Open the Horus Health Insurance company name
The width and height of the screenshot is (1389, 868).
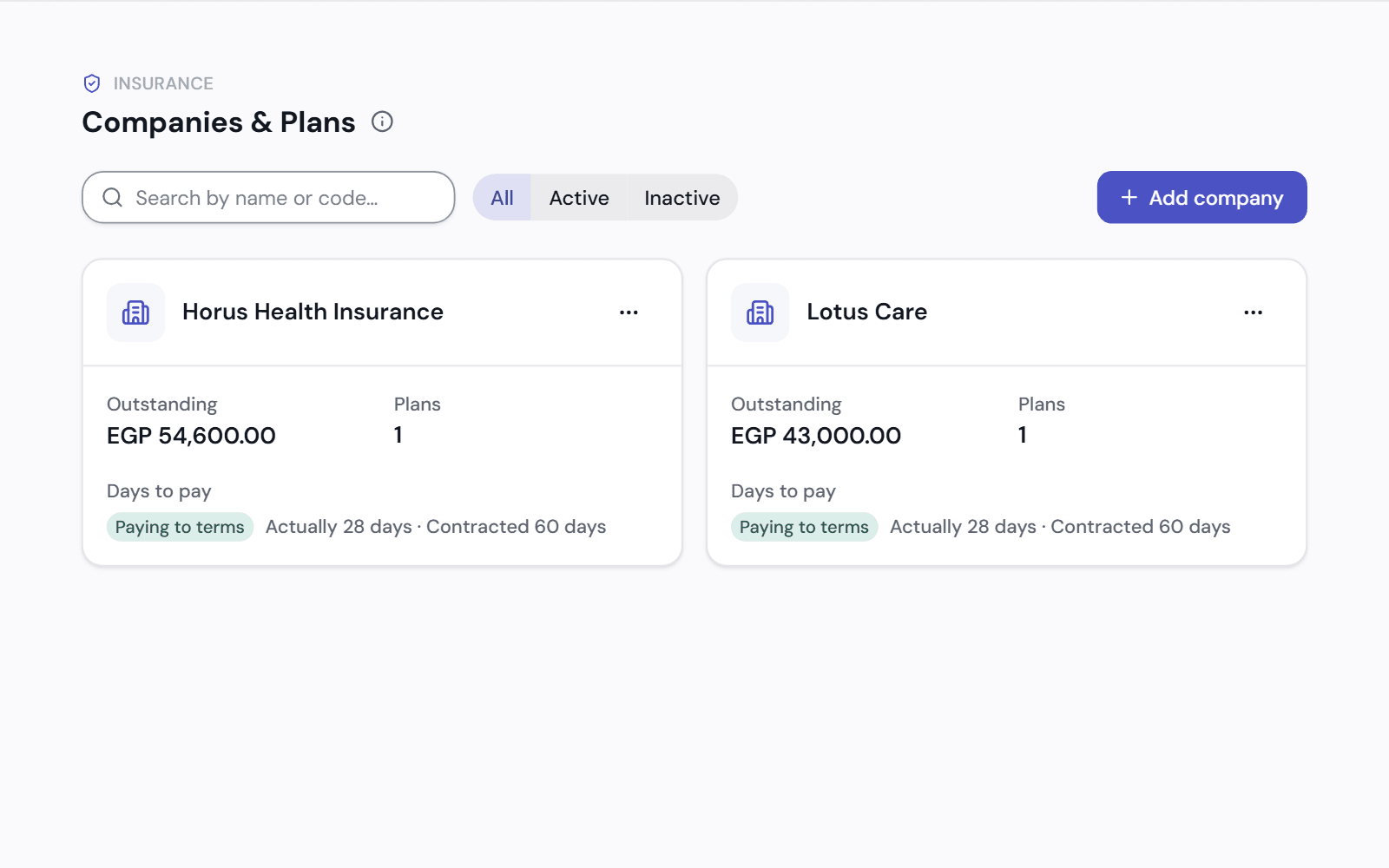click(x=313, y=312)
